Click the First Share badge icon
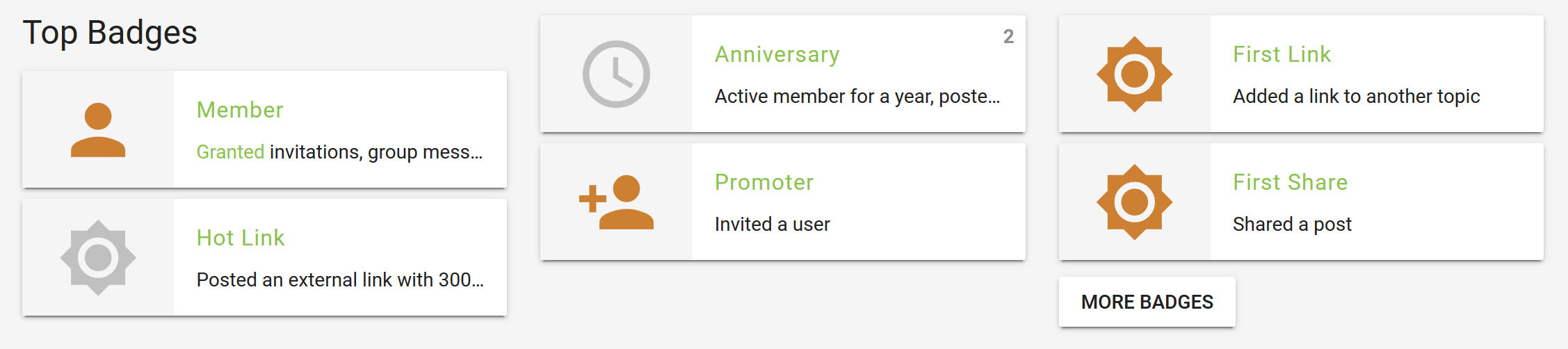This screenshot has width=1568, height=349. click(1135, 202)
